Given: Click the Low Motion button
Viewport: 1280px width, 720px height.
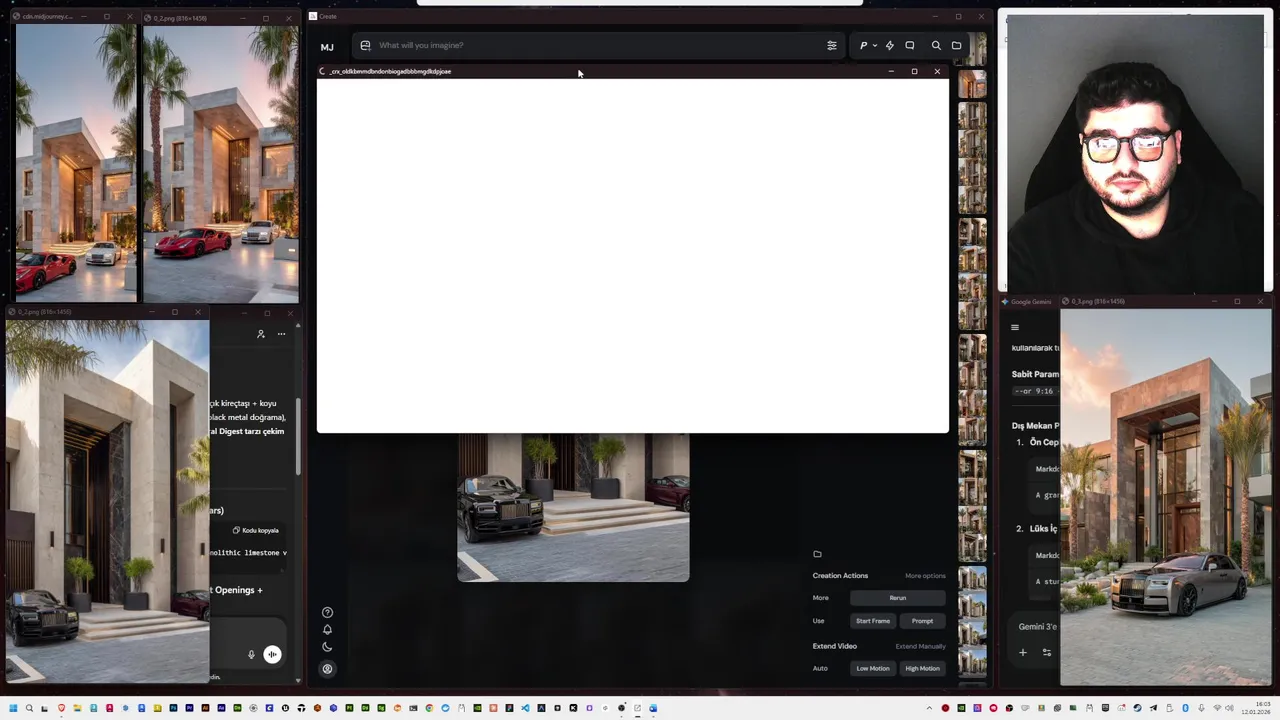Looking at the screenshot, I should [x=873, y=668].
